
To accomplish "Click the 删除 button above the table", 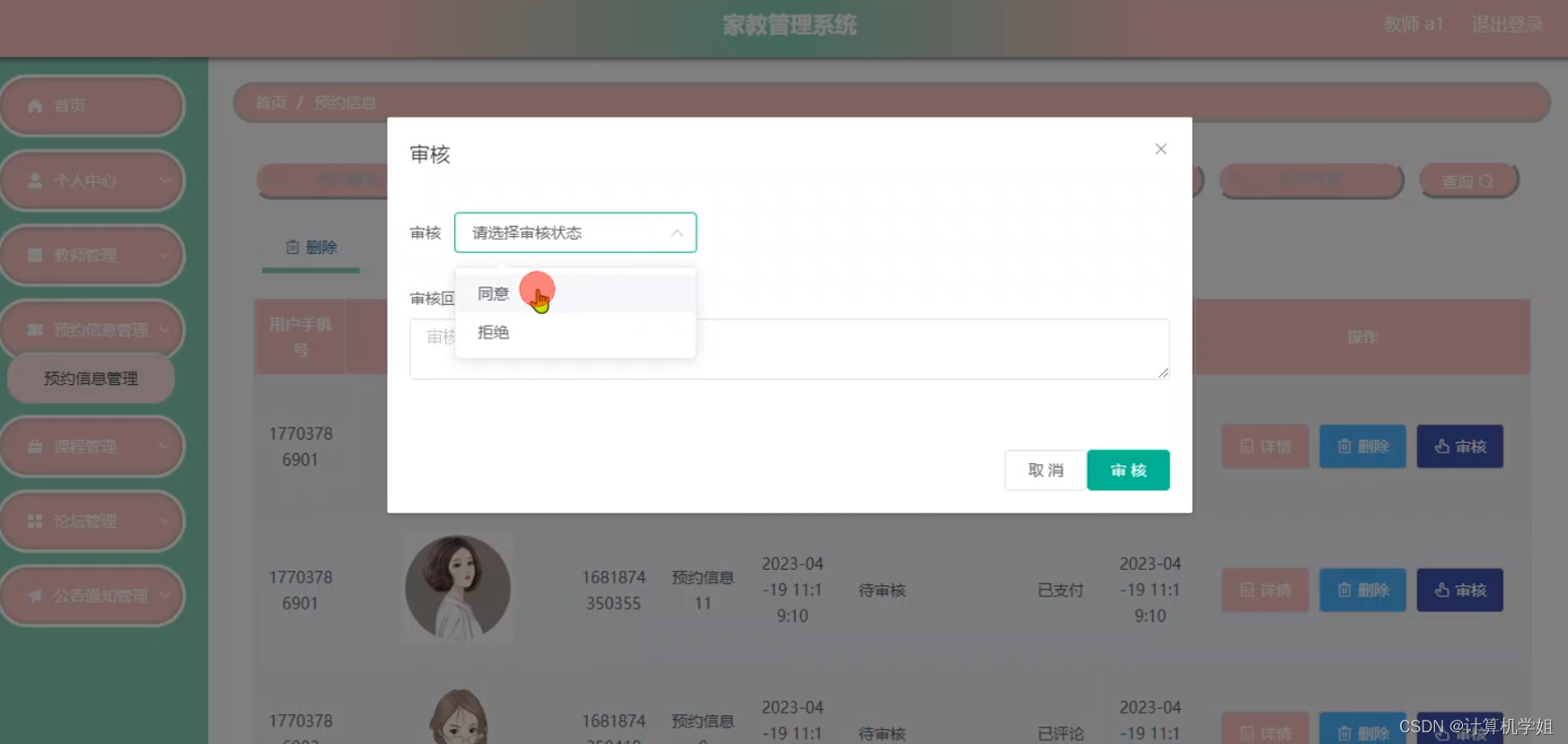I will tap(311, 247).
